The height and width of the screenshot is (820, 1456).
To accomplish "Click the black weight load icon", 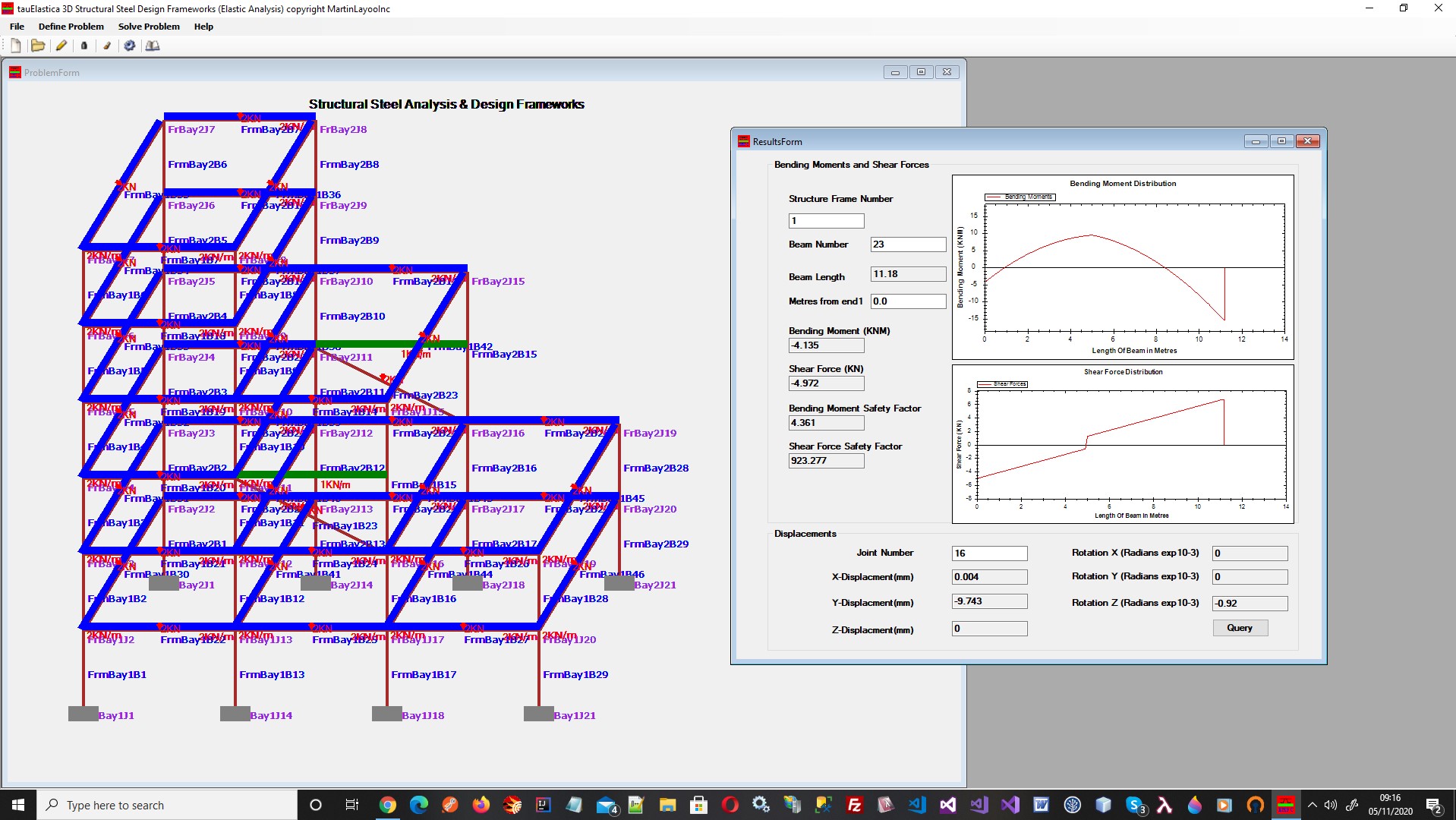I will coord(84,46).
